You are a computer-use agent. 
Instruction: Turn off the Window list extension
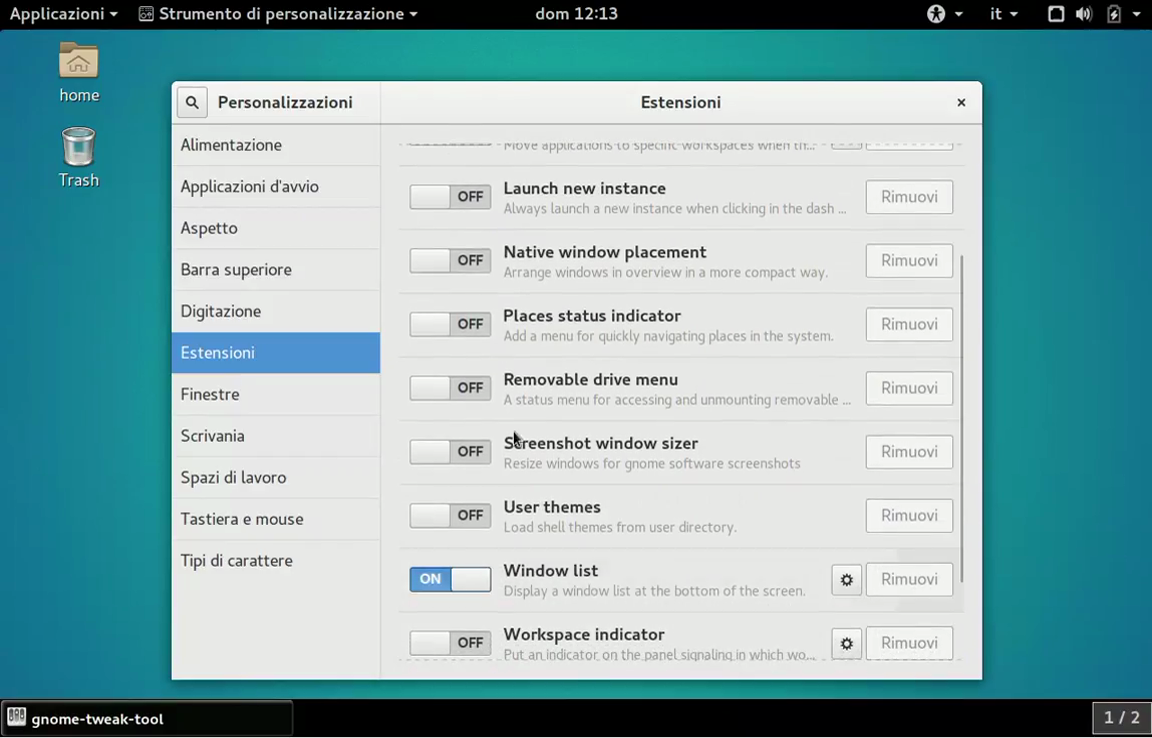click(450, 580)
